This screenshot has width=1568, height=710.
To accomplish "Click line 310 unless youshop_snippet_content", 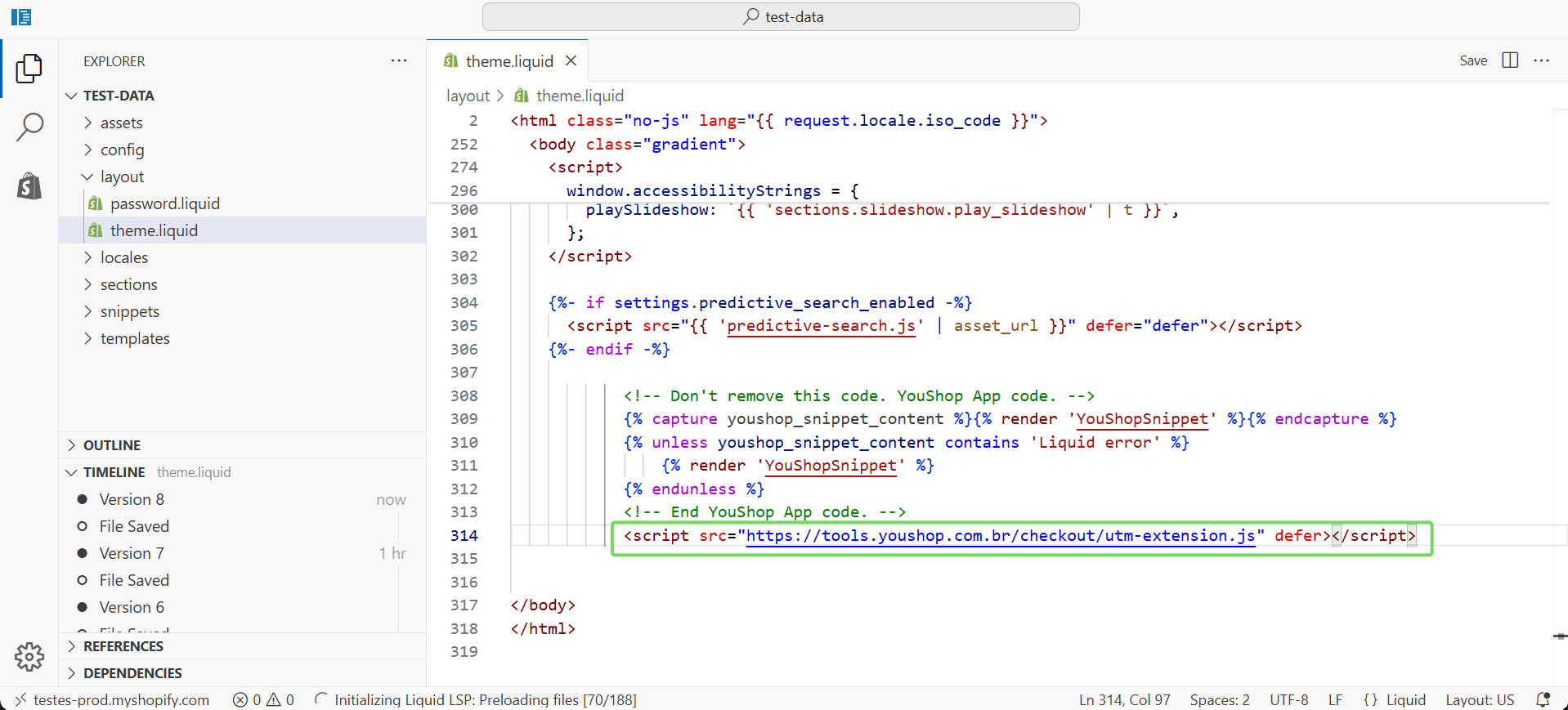I will [907, 442].
